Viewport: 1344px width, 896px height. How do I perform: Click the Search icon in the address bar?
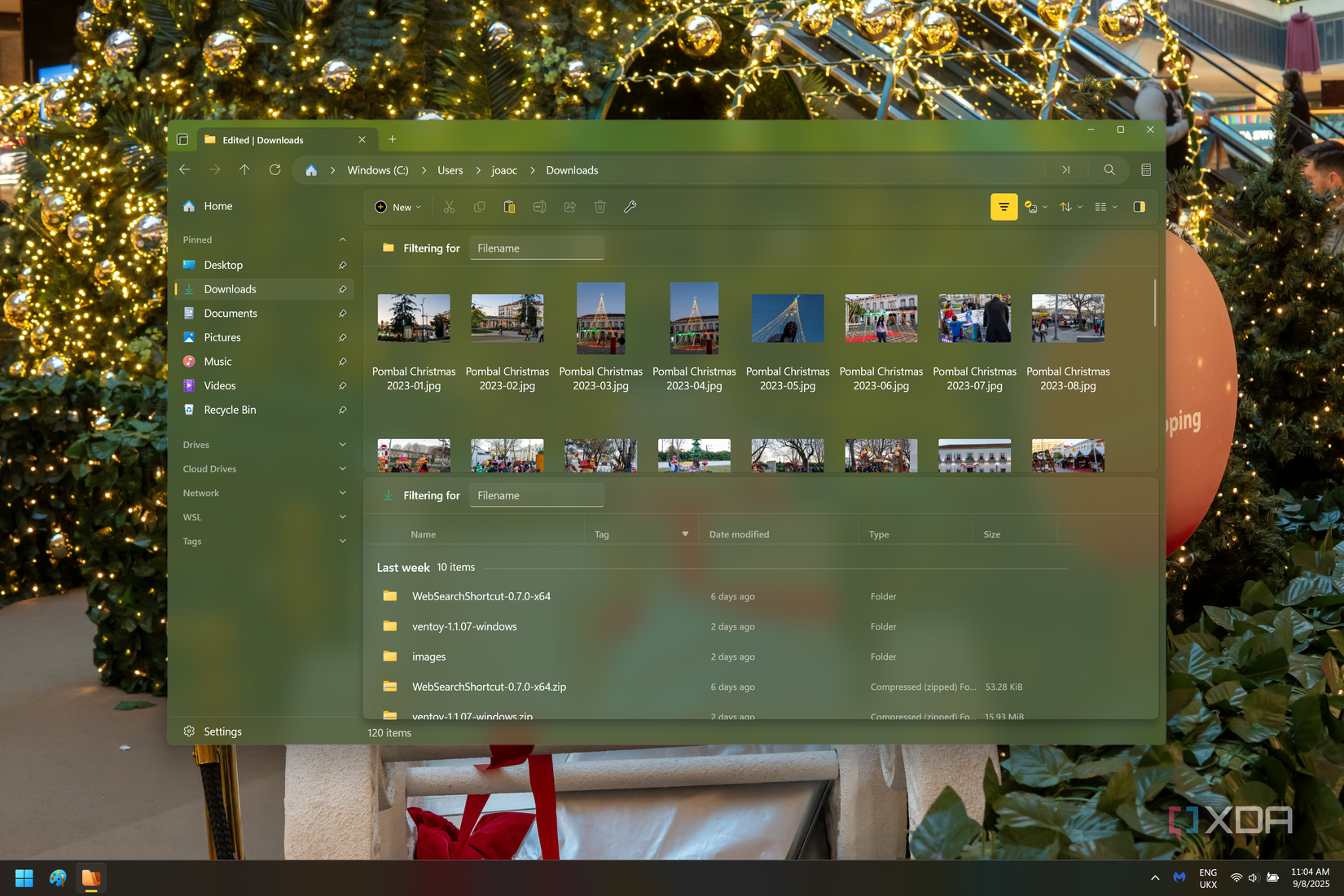coord(1109,169)
